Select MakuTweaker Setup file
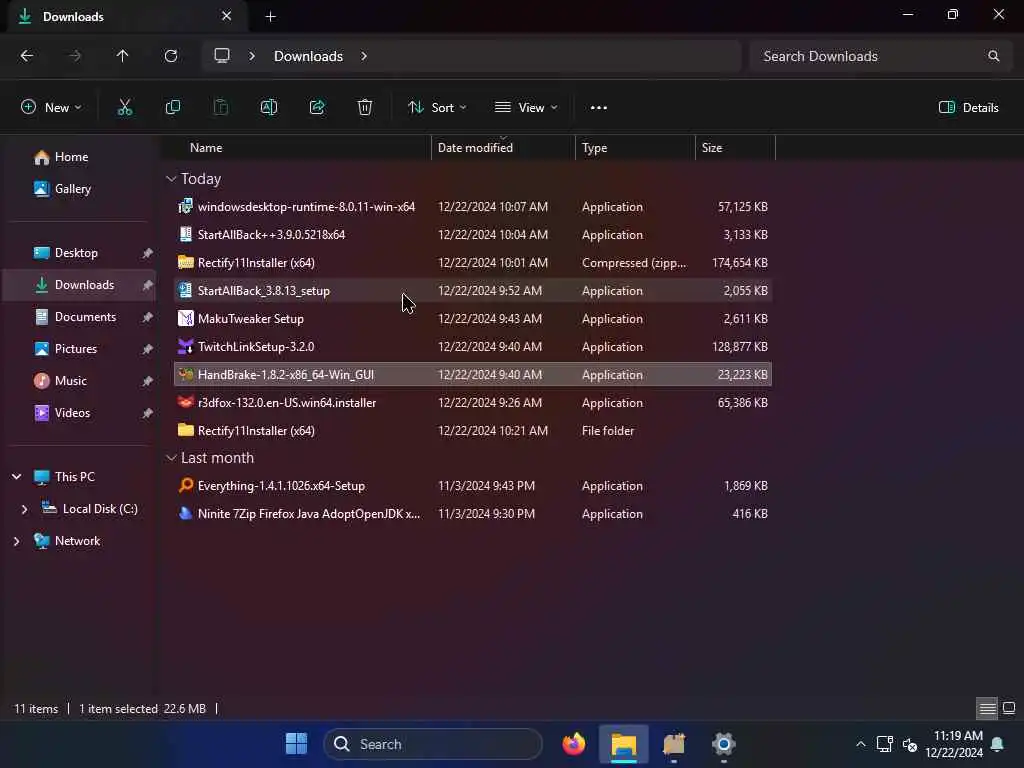Image resolution: width=1024 pixels, height=768 pixels. pos(473,319)
